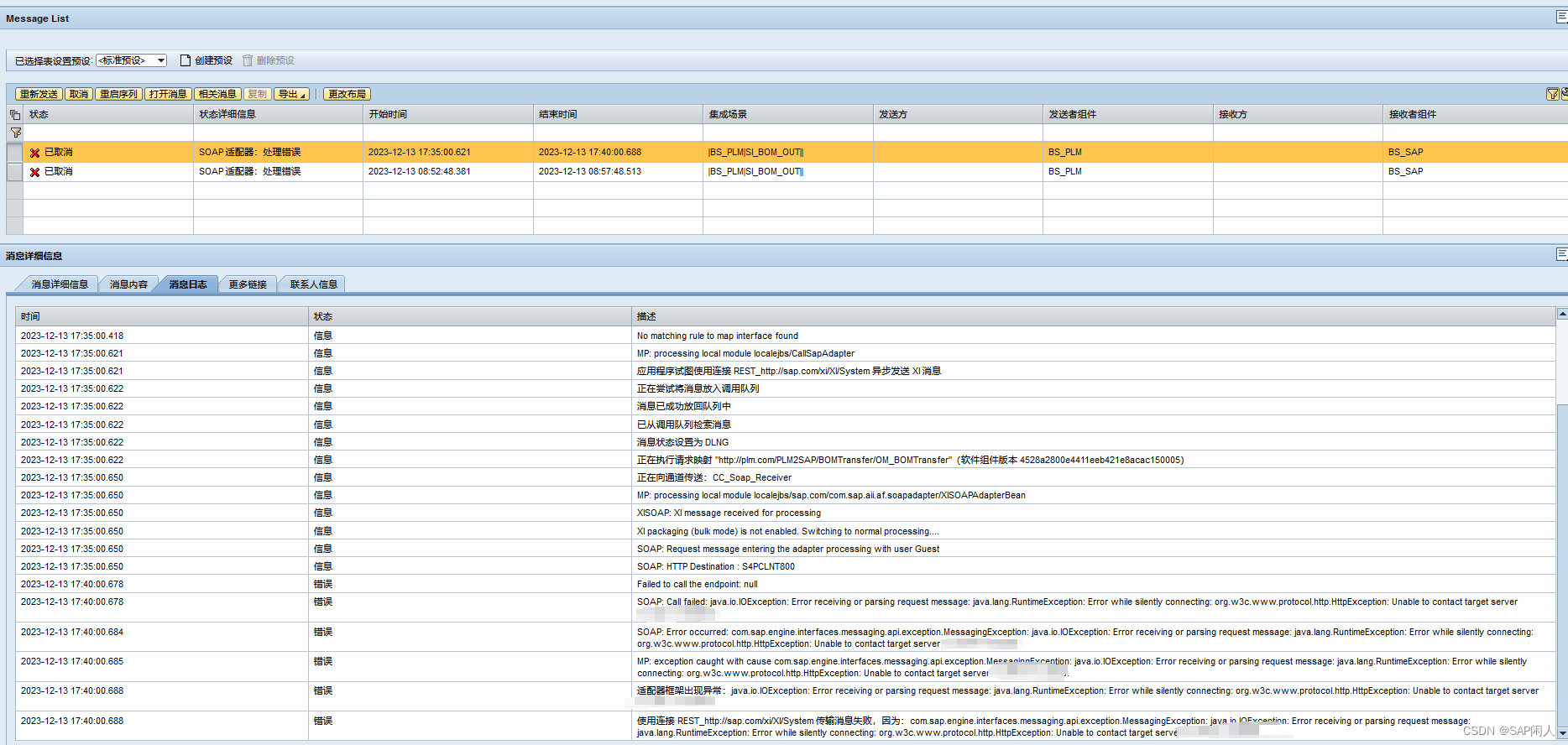Screen dimensions: 1568x745
Task: Open 消息详细信息 panel options icon
Action: tap(1561, 254)
